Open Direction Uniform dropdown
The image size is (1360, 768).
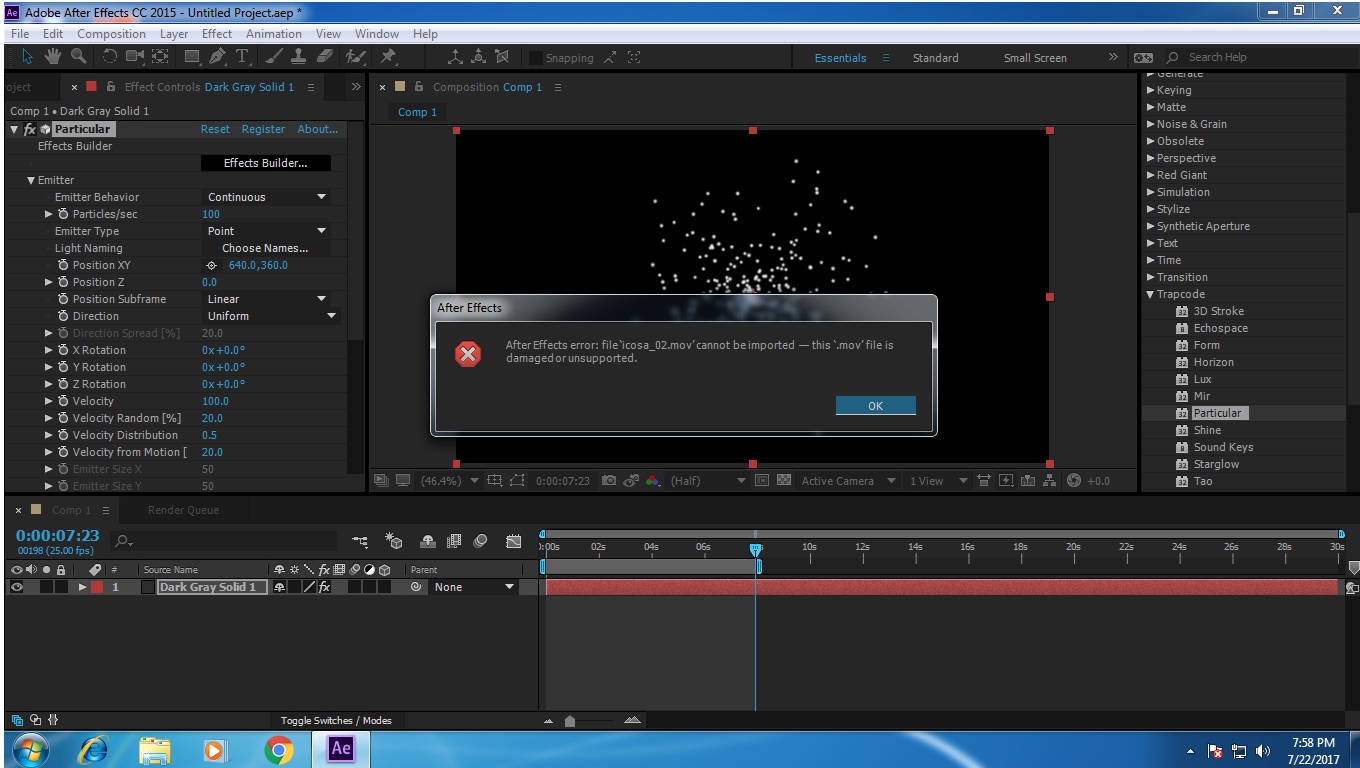click(271, 316)
